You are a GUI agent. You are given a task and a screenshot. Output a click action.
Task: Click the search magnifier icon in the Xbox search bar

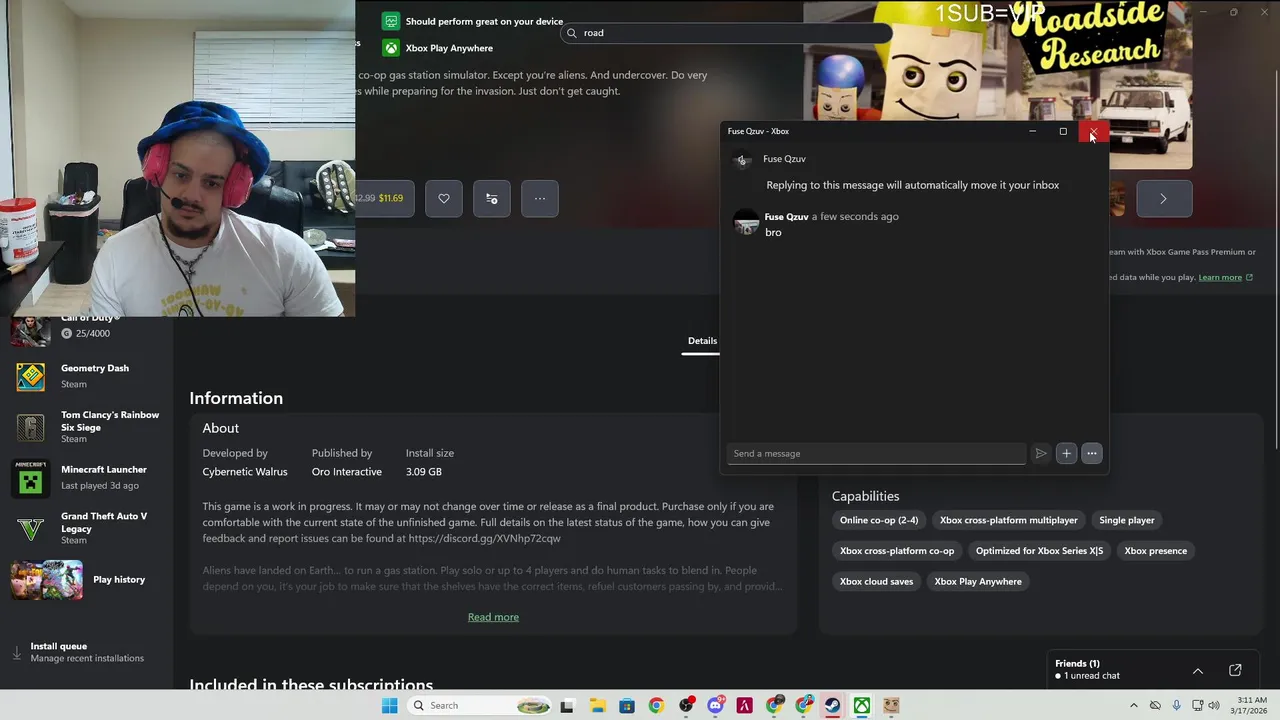click(x=572, y=33)
